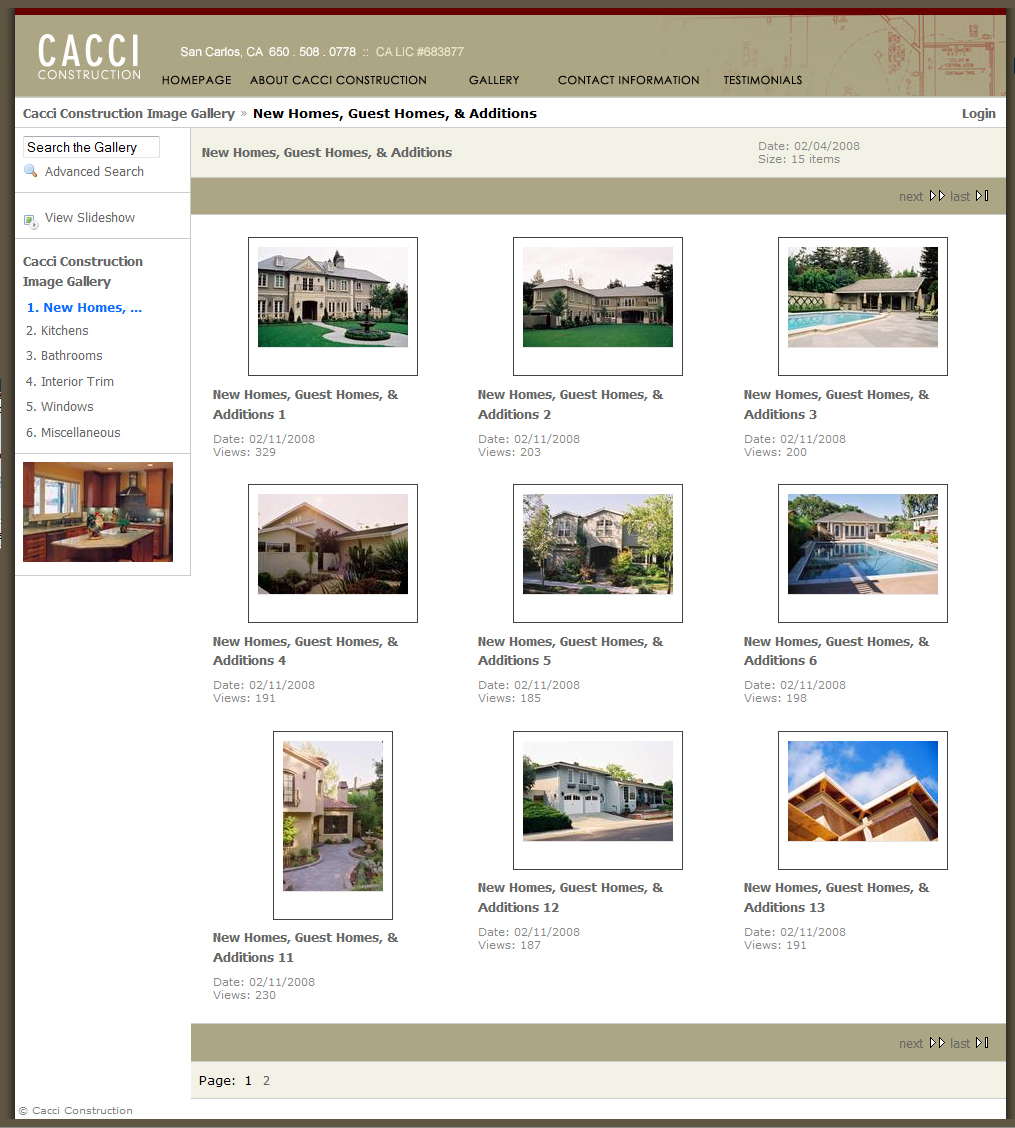
Task: Go to page 2 of the gallery
Action: 267,1080
